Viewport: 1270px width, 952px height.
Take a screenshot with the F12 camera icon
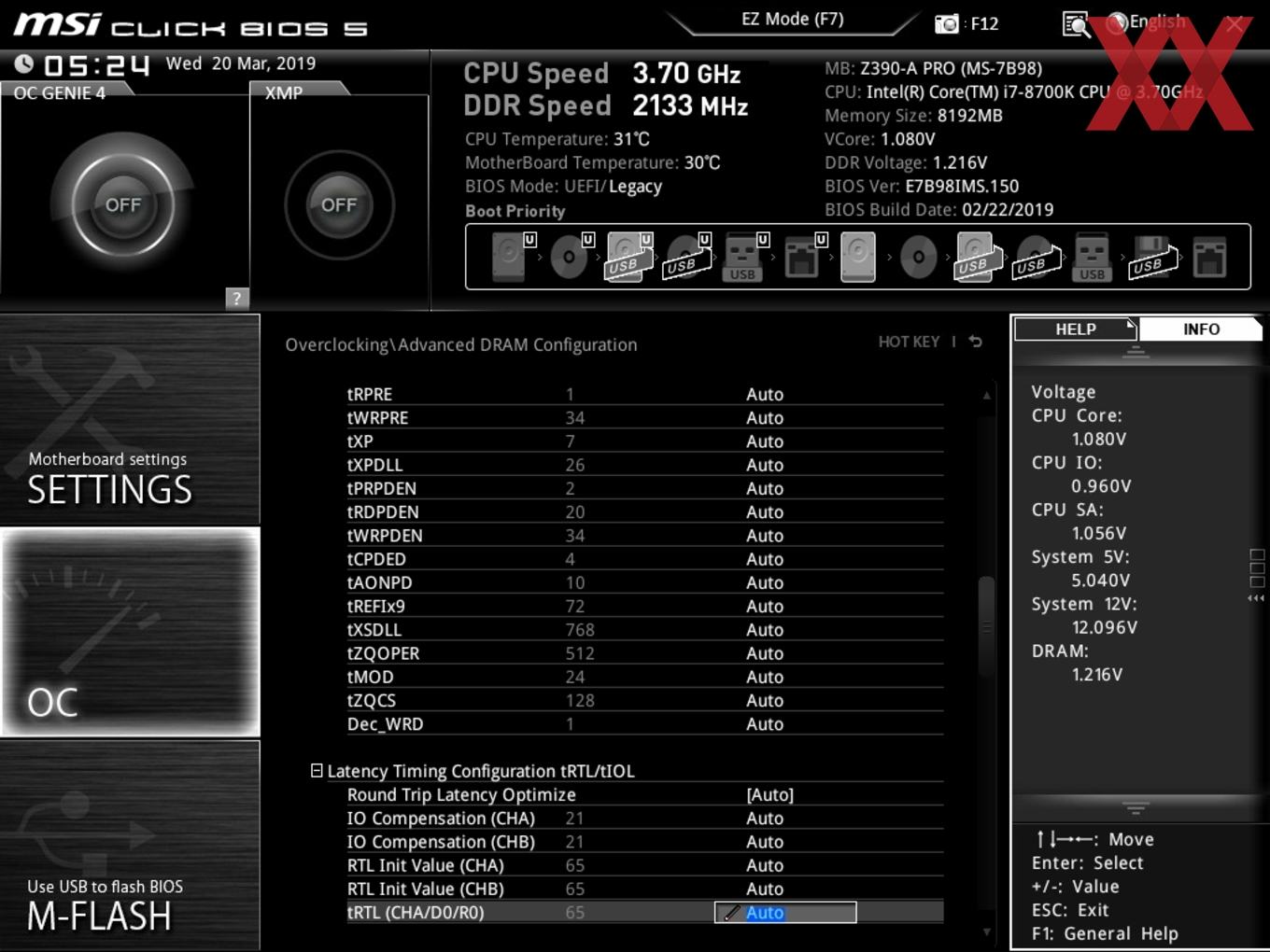coord(947,23)
